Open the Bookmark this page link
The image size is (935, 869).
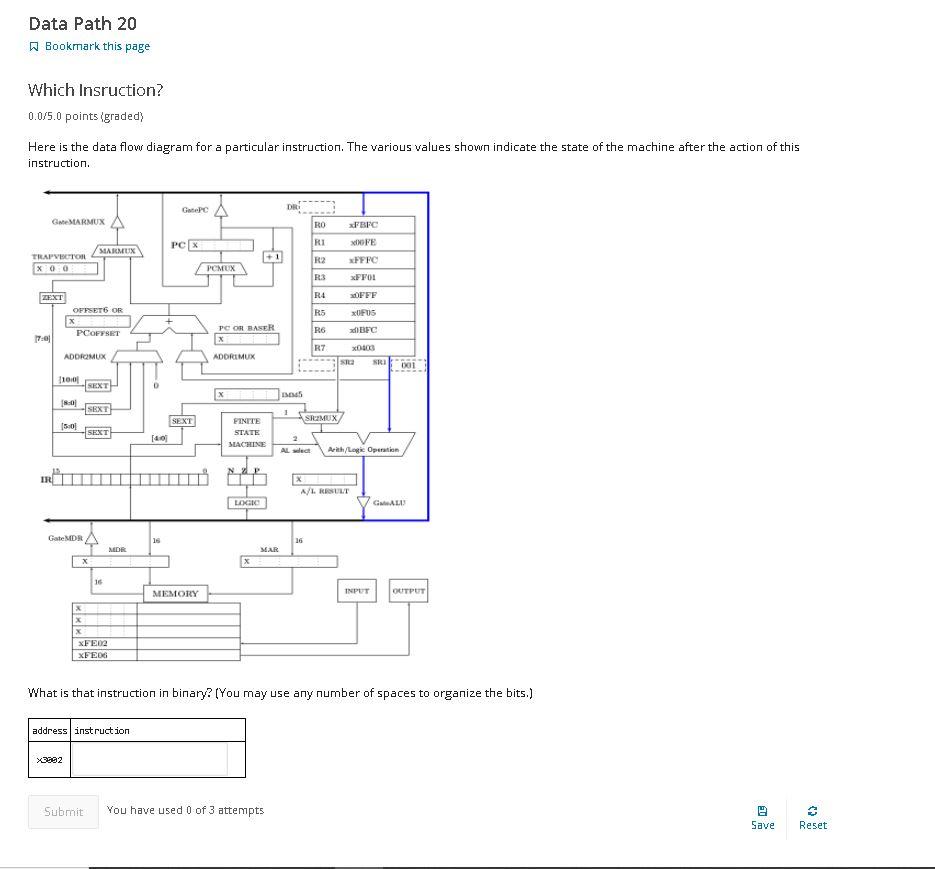click(97, 46)
